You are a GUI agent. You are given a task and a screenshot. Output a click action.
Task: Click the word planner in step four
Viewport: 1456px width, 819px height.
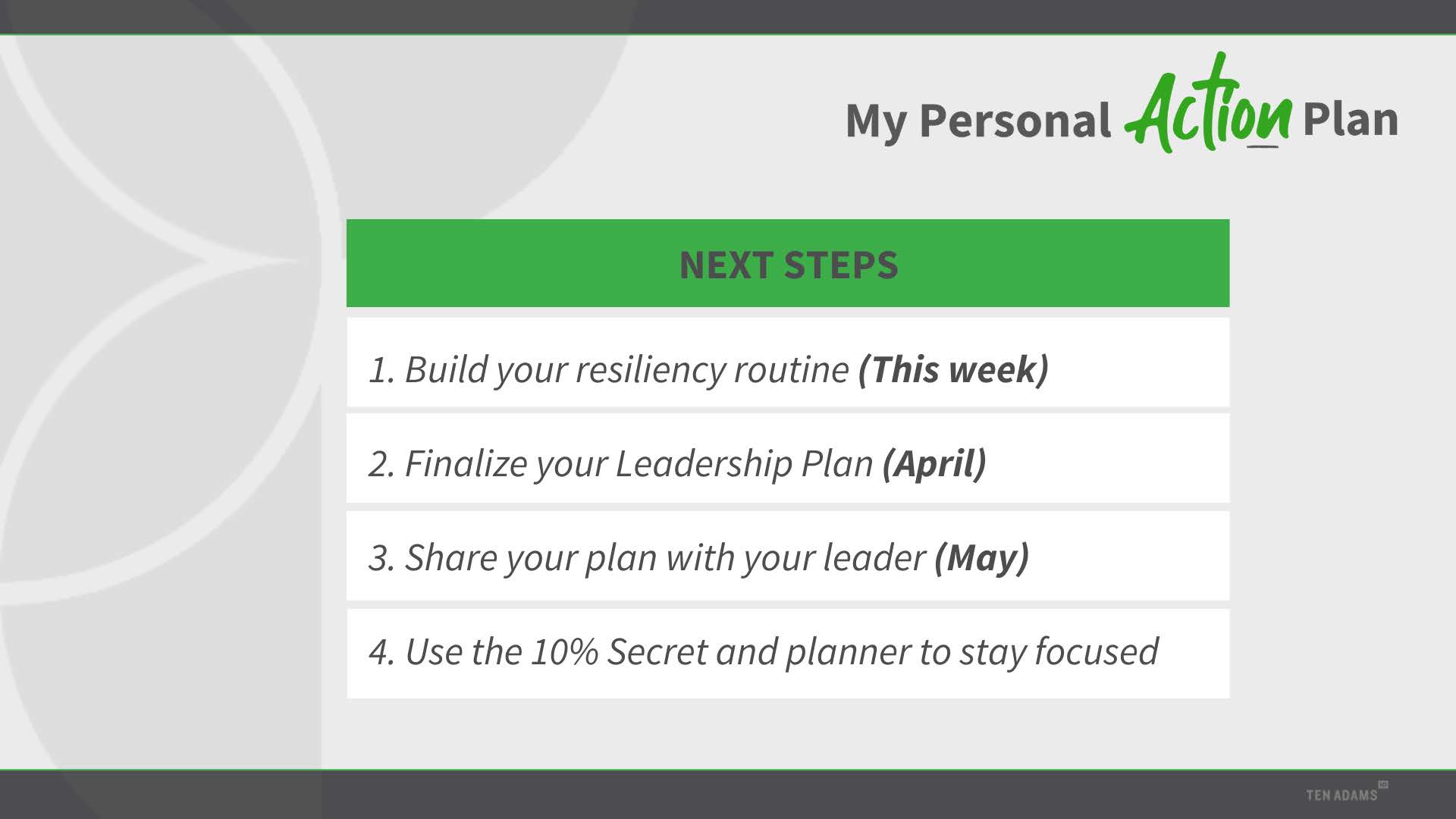[x=847, y=653]
